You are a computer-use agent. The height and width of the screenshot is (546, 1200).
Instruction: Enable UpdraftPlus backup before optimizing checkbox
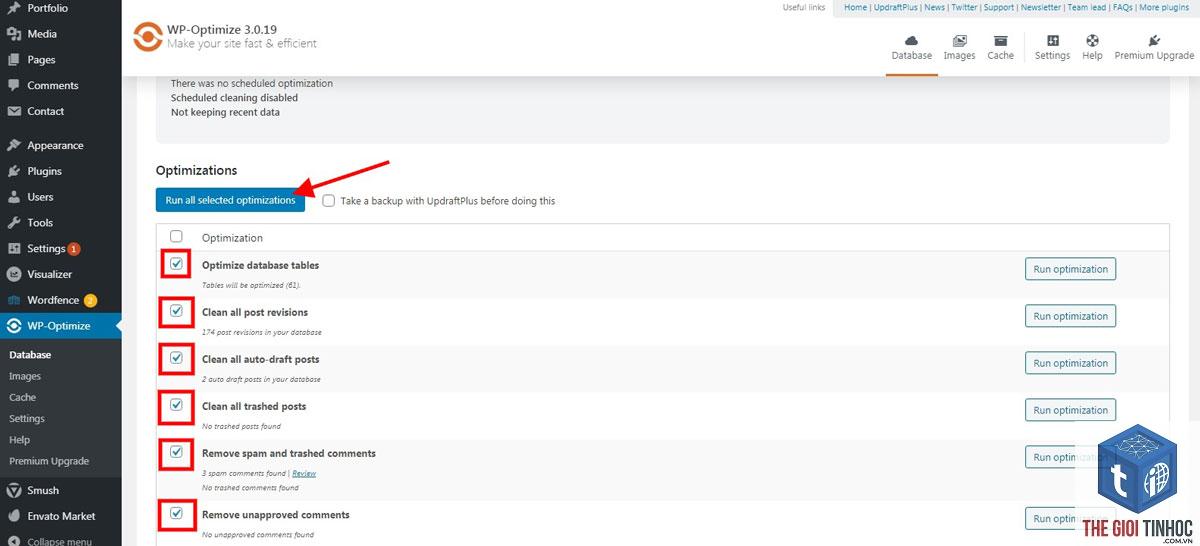tap(329, 200)
